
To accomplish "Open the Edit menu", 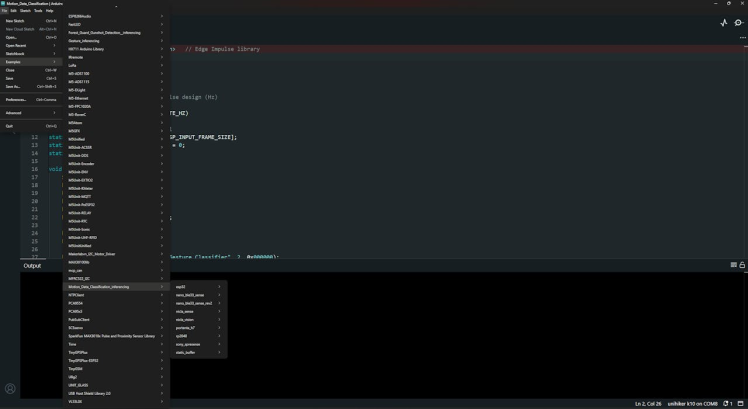I will (x=13, y=10).
